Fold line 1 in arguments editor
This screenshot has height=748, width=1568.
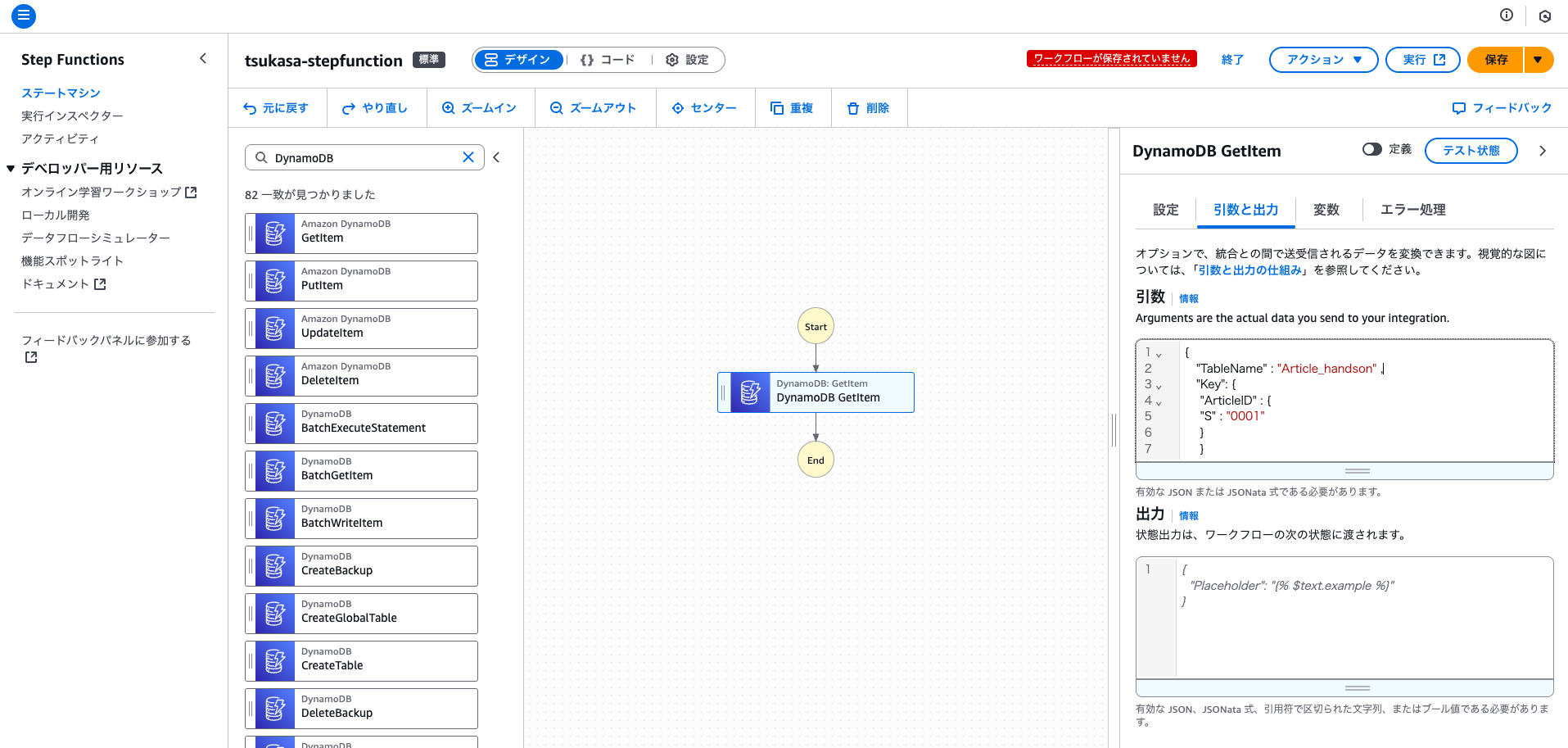tap(1159, 354)
